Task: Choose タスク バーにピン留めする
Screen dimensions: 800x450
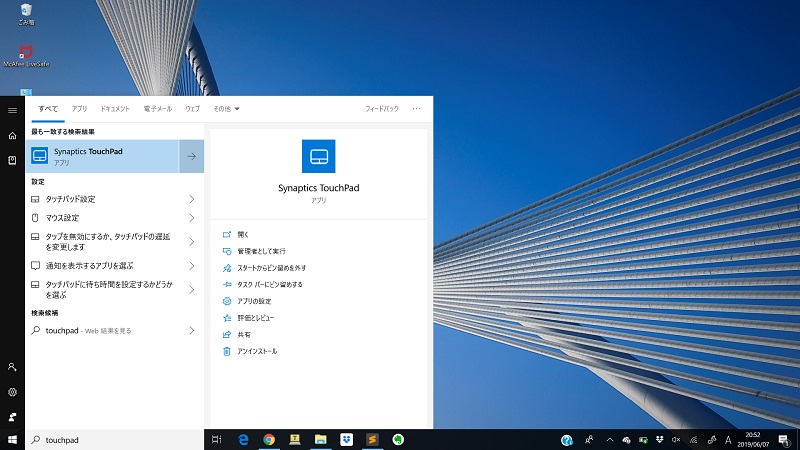Action: 269,285
